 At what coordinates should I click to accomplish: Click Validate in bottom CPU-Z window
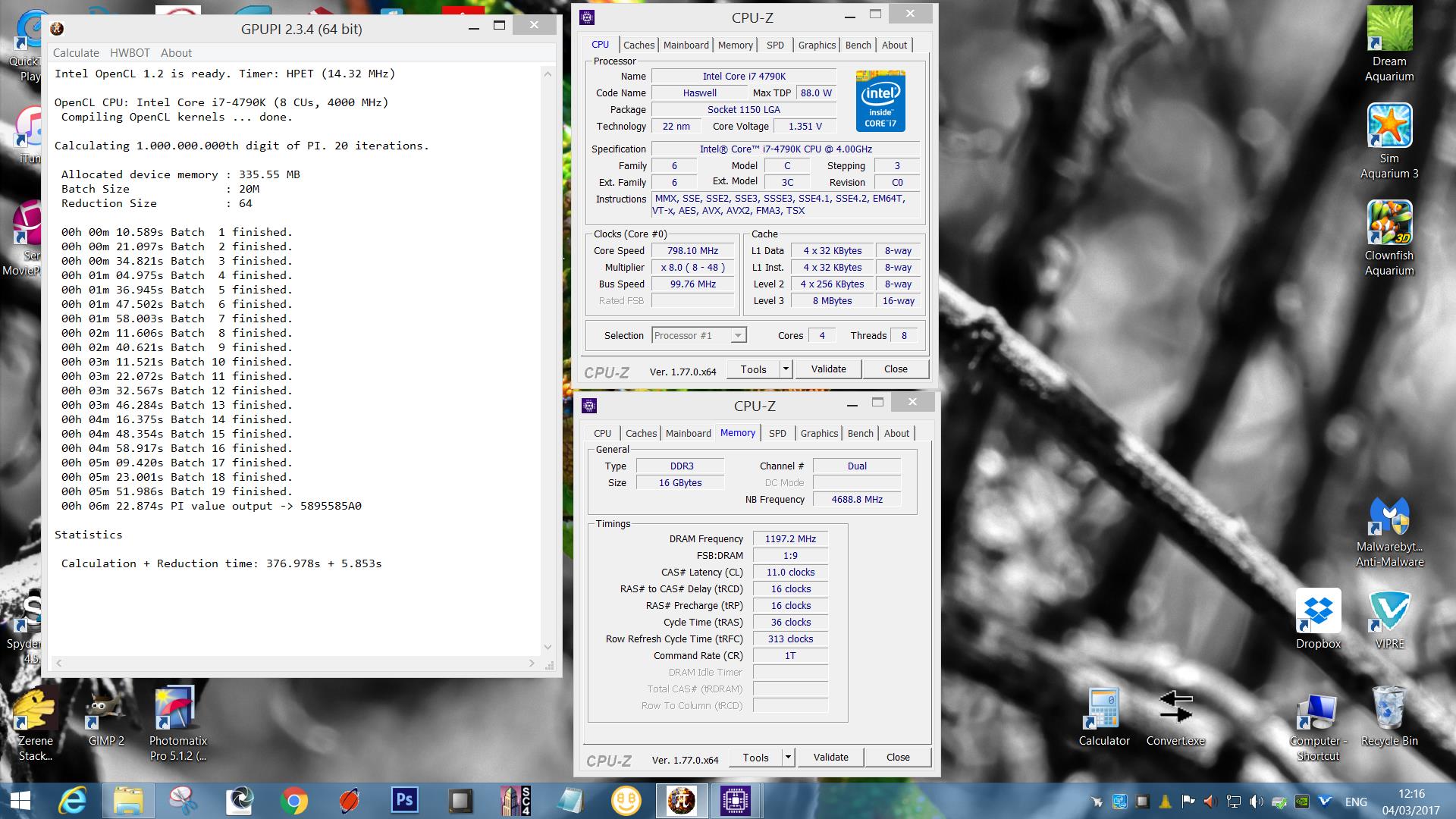[830, 758]
